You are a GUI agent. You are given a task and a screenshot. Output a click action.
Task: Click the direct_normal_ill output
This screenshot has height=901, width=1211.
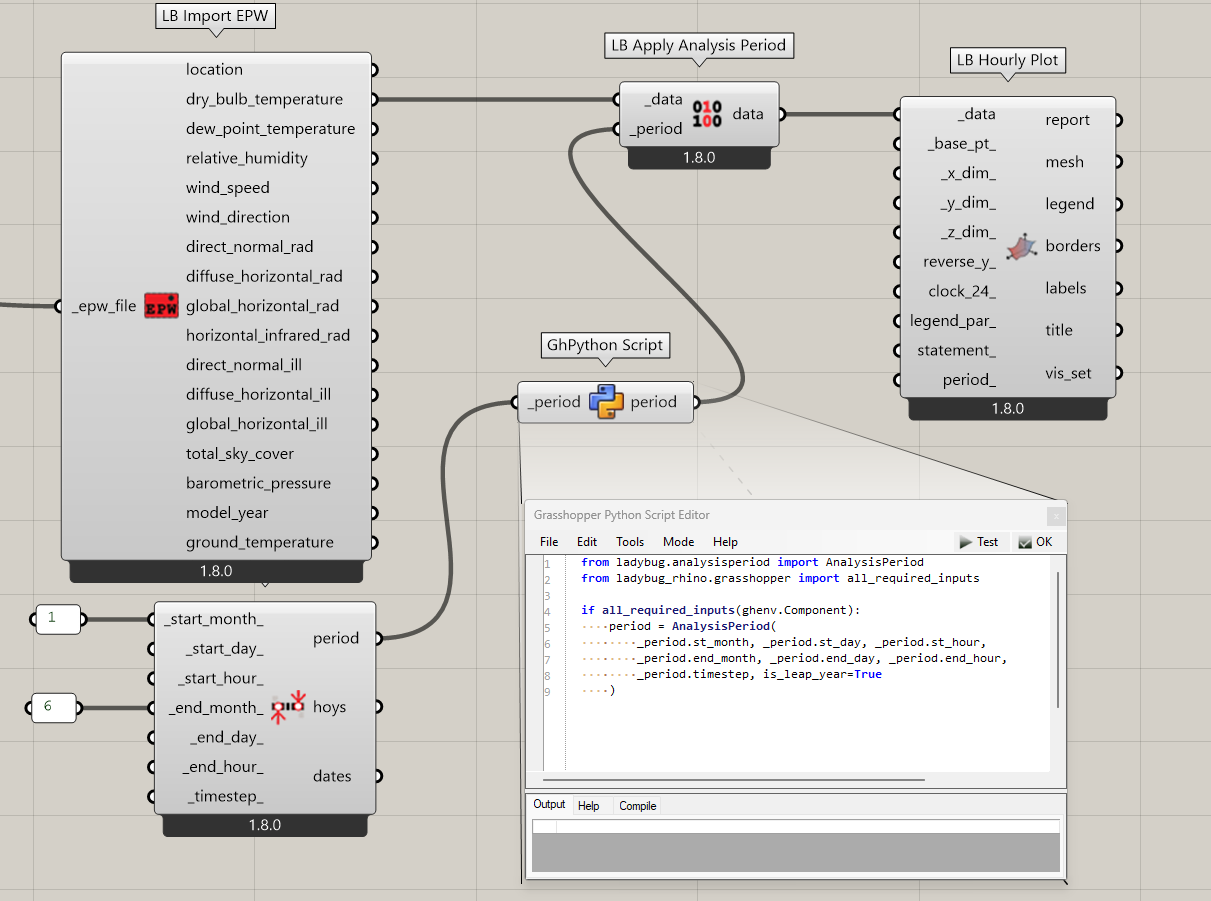coord(244,365)
